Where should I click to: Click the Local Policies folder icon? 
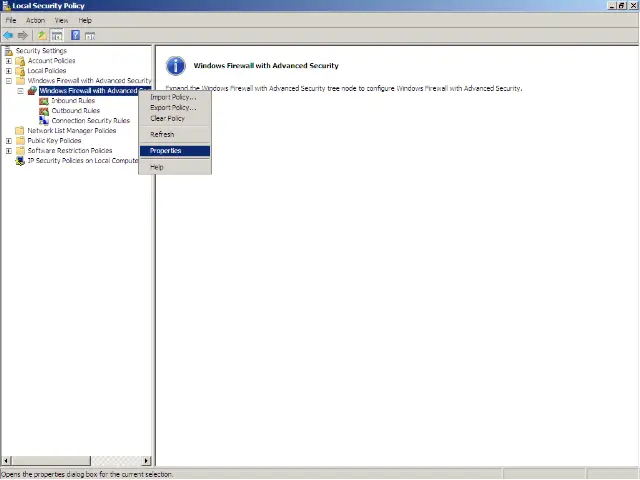click(x=20, y=71)
